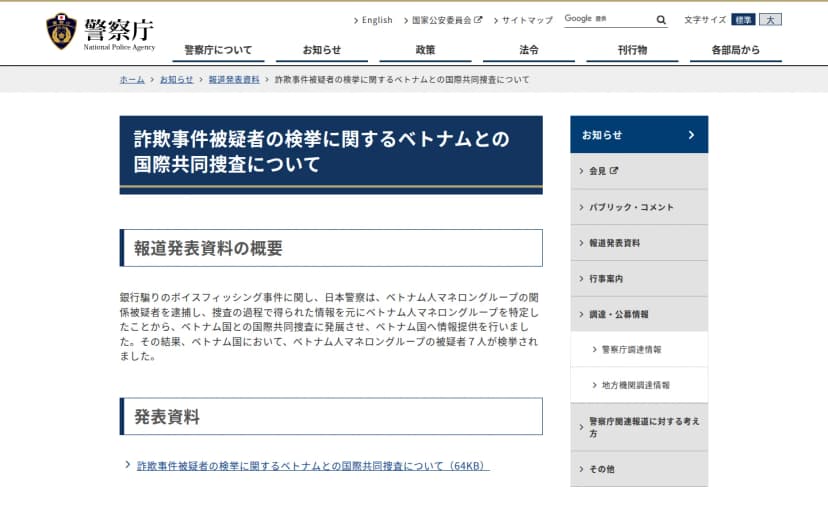Click the current page title in breadcrumb

[402, 80]
